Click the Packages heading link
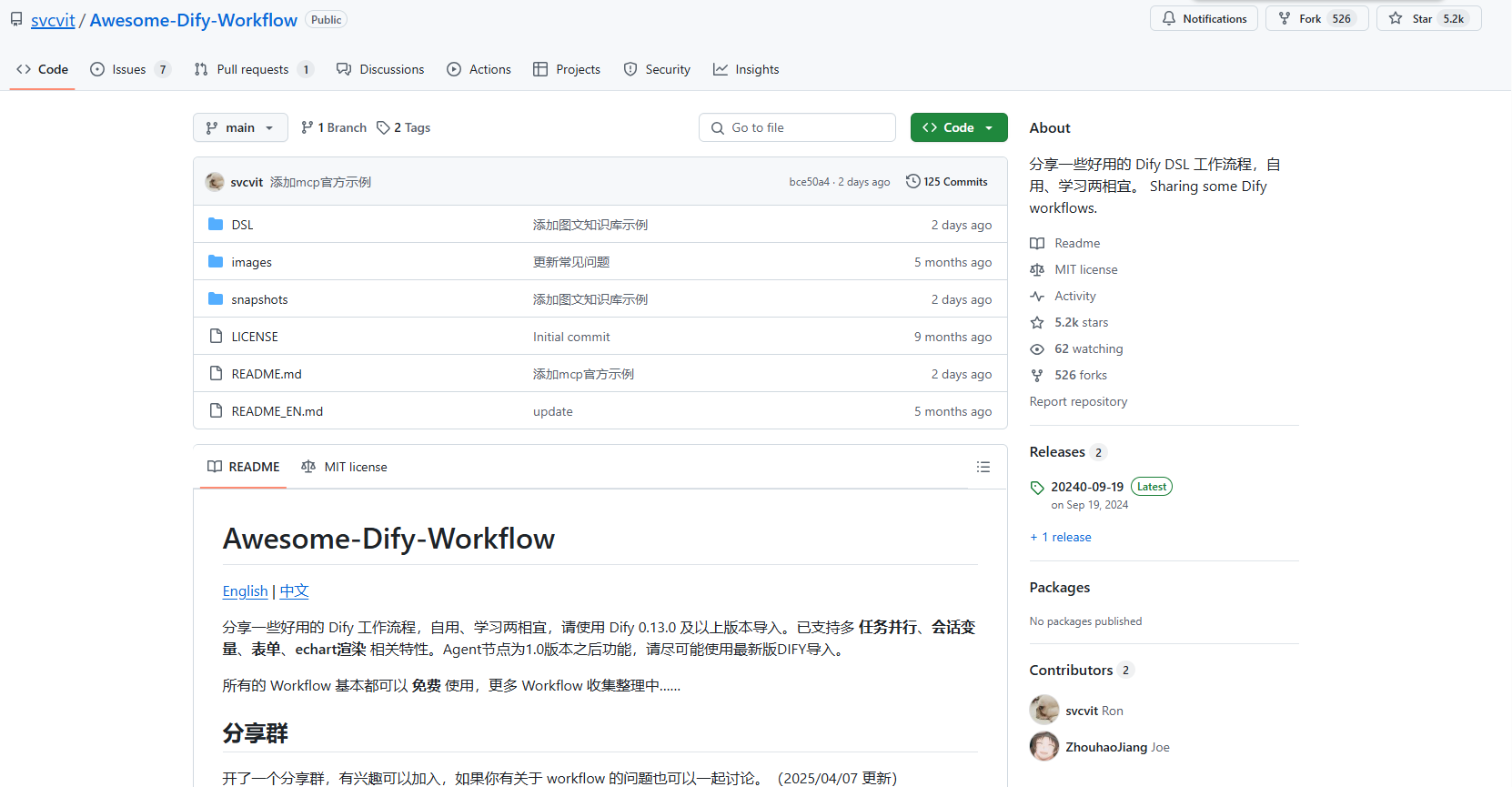 [1060, 587]
